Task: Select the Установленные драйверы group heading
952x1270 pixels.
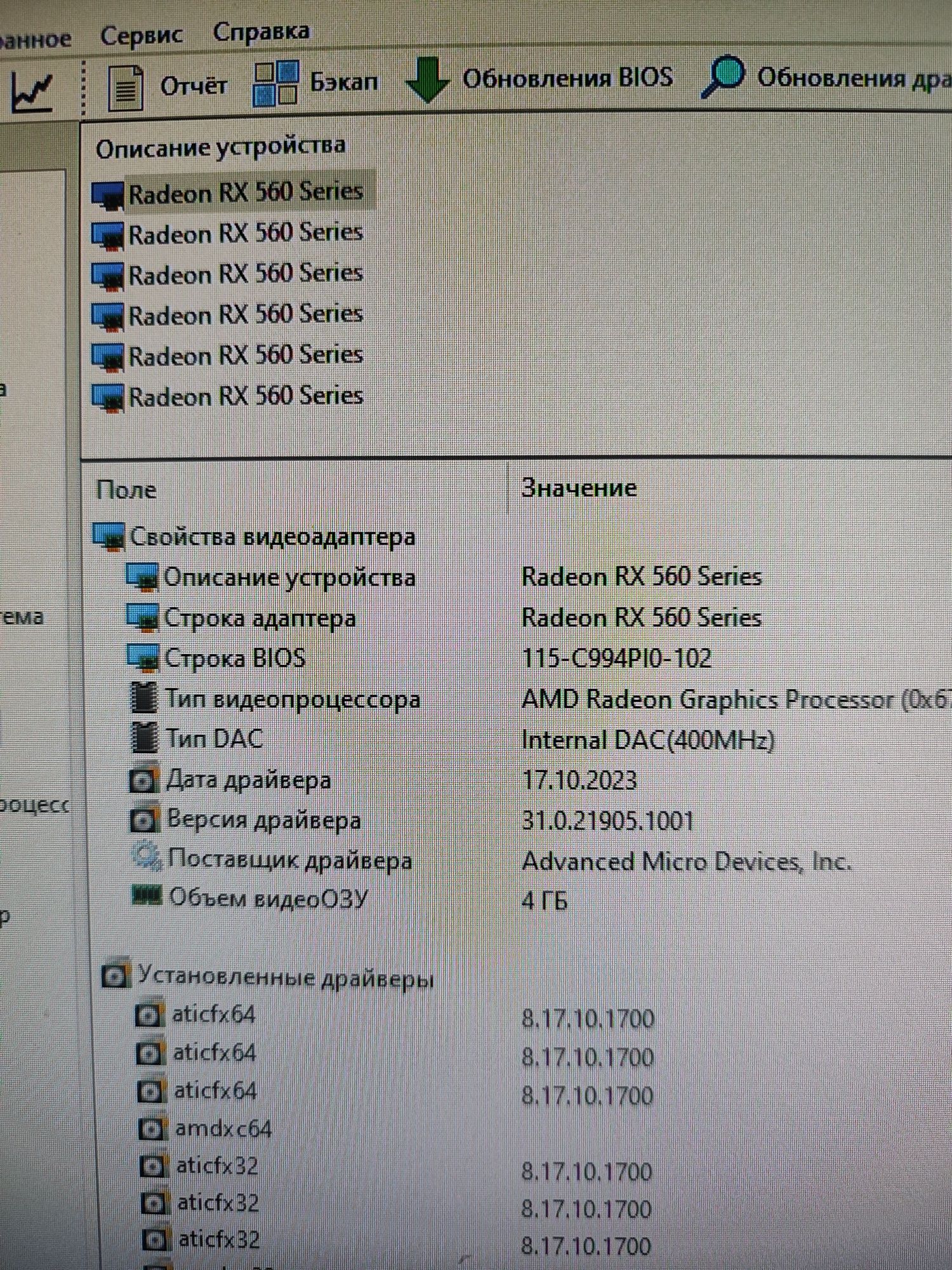Action: pos(286,977)
